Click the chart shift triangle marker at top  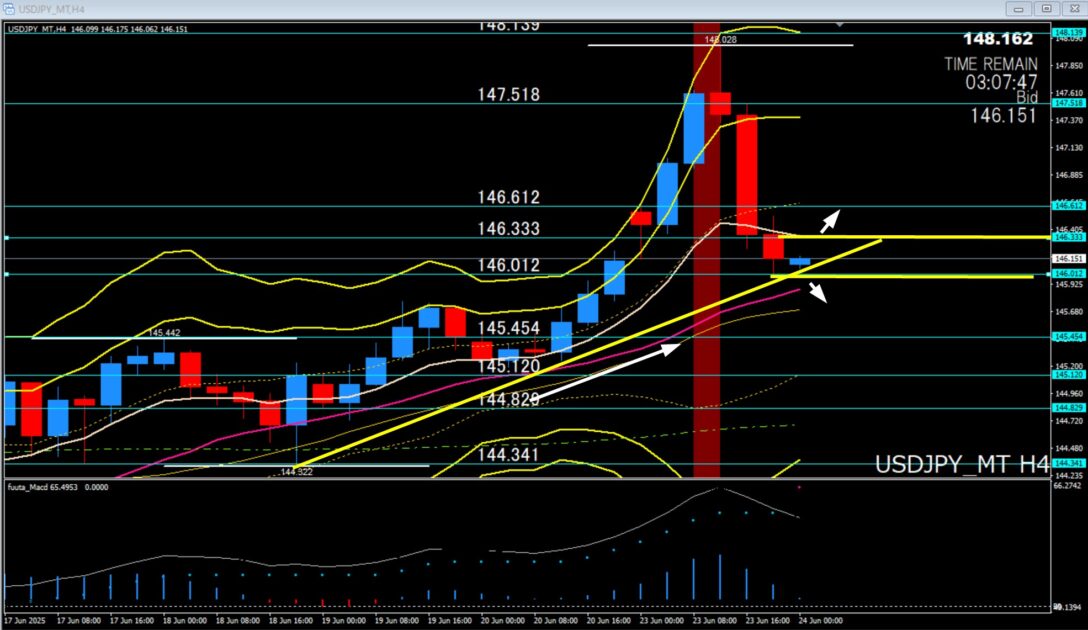click(840, 23)
